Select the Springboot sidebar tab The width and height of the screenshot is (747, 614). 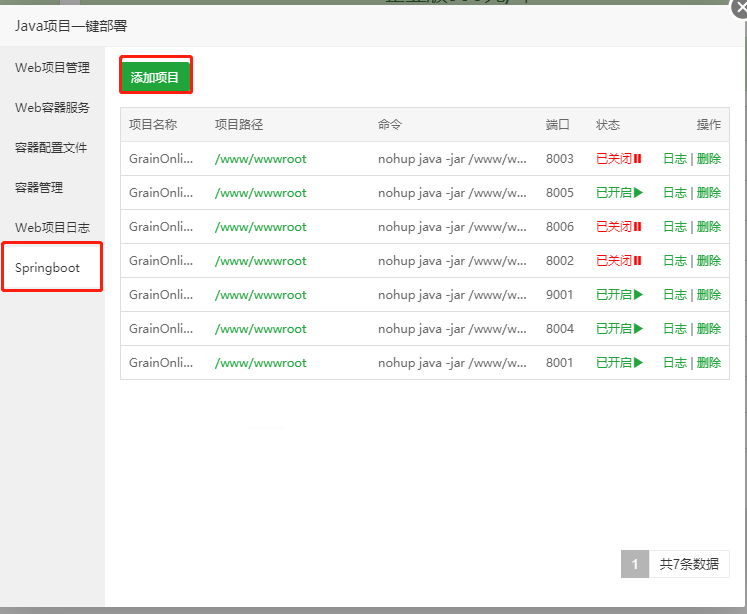(x=47, y=268)
